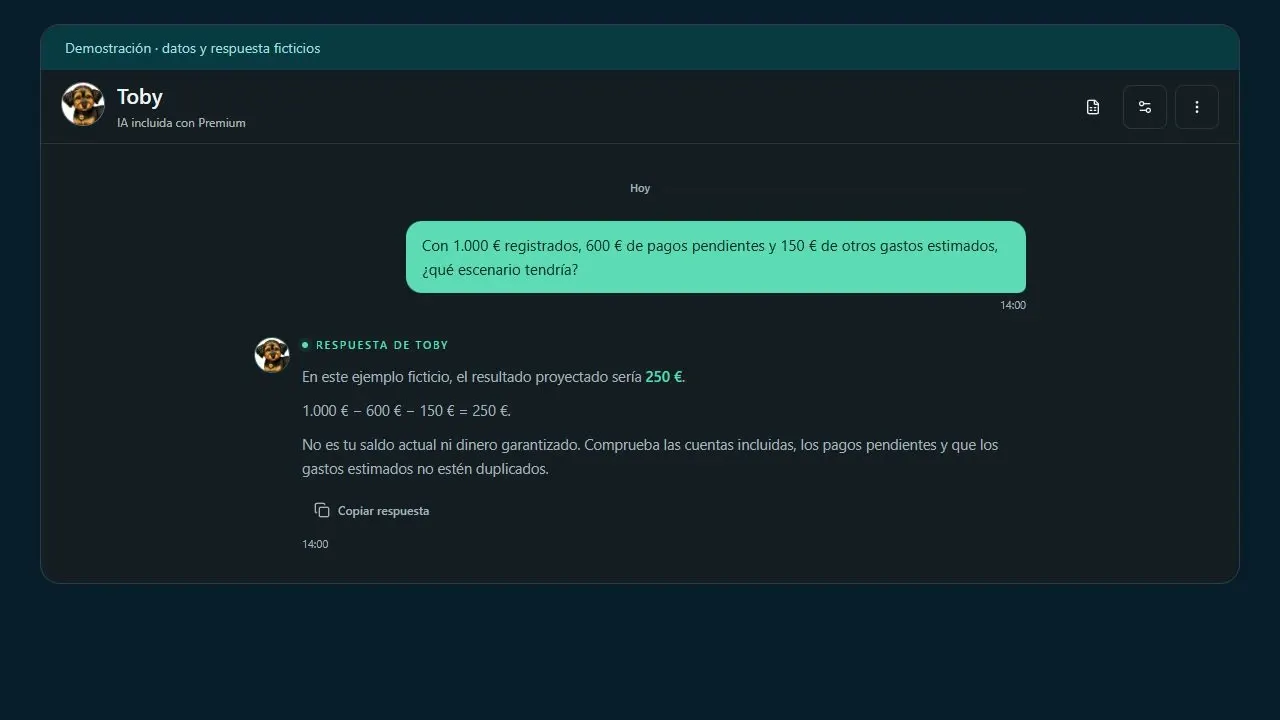The image size is (1280, 720).
Task: Open the three-dot more options menu
Action: (x=1197, y=107)
